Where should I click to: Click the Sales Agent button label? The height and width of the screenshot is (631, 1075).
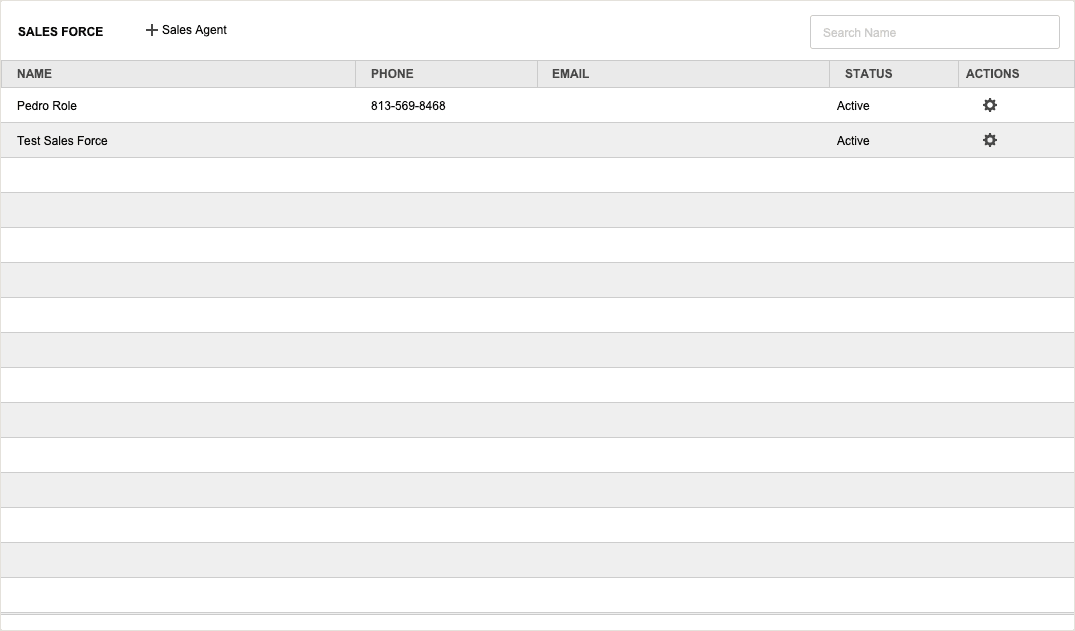tap(194, 30)
